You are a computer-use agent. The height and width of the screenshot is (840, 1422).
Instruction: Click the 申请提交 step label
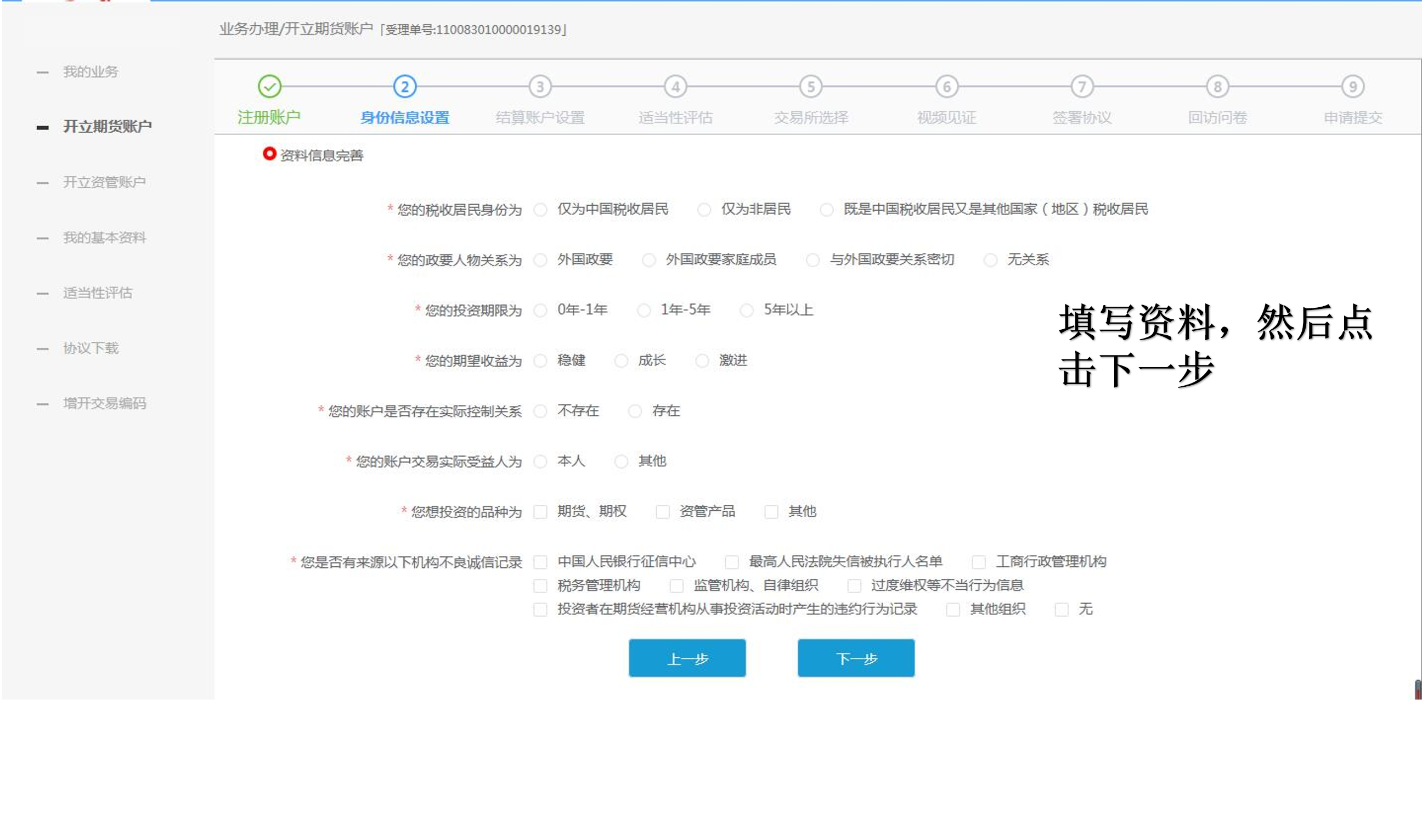1353,118
